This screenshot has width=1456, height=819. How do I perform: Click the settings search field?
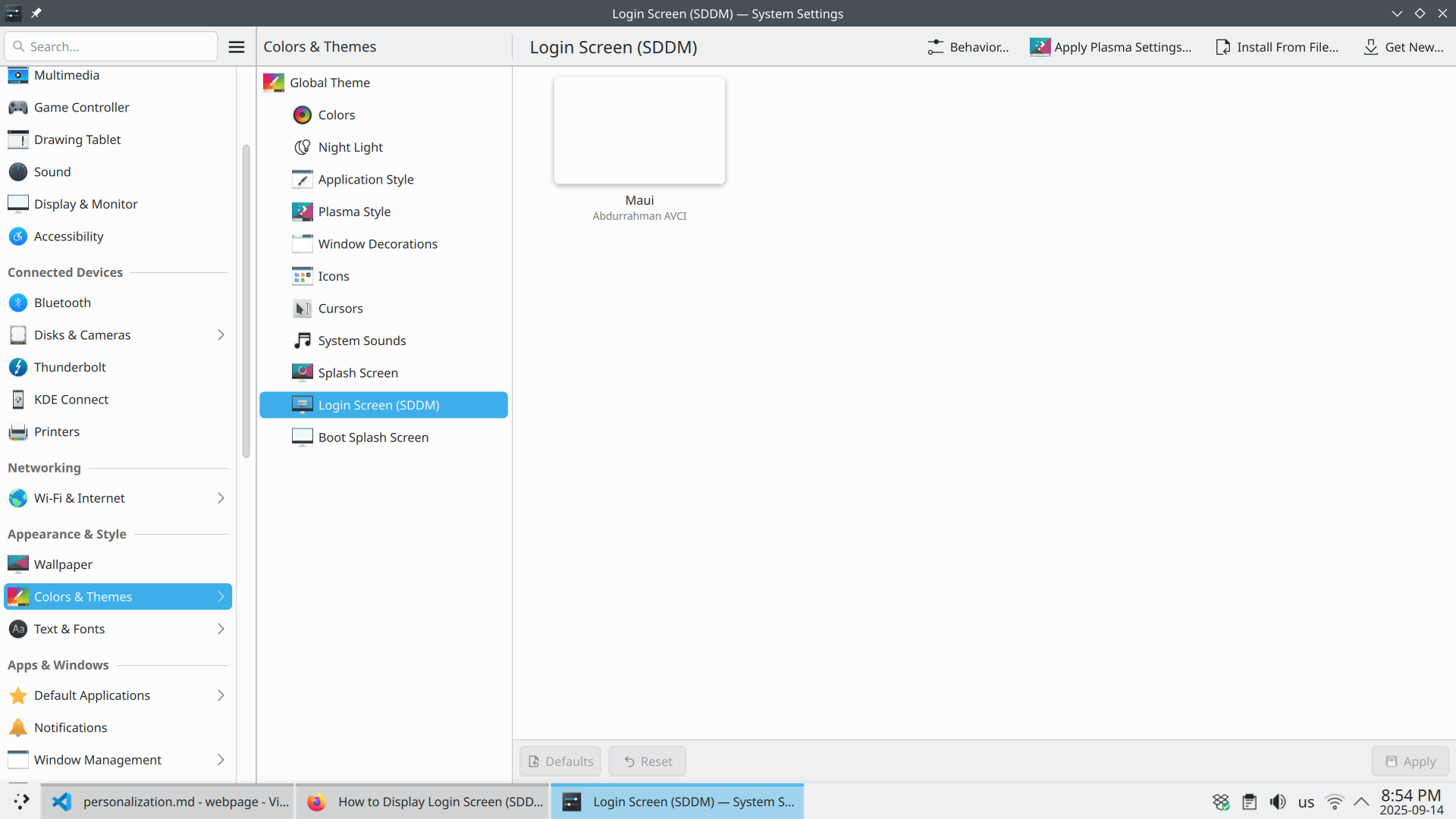(111, 47)
